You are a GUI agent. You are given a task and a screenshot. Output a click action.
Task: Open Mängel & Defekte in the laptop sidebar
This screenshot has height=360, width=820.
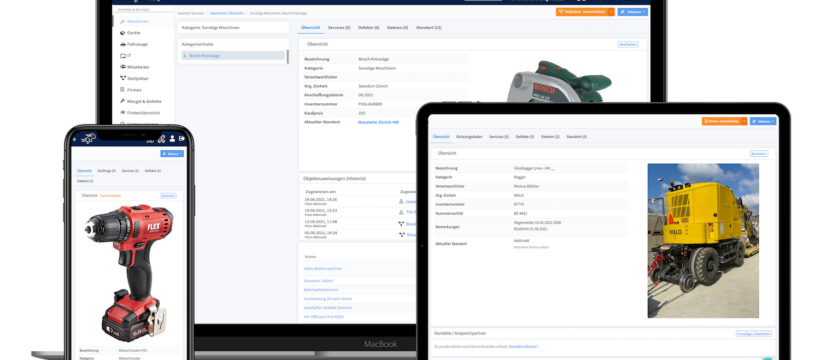[141, 101]
